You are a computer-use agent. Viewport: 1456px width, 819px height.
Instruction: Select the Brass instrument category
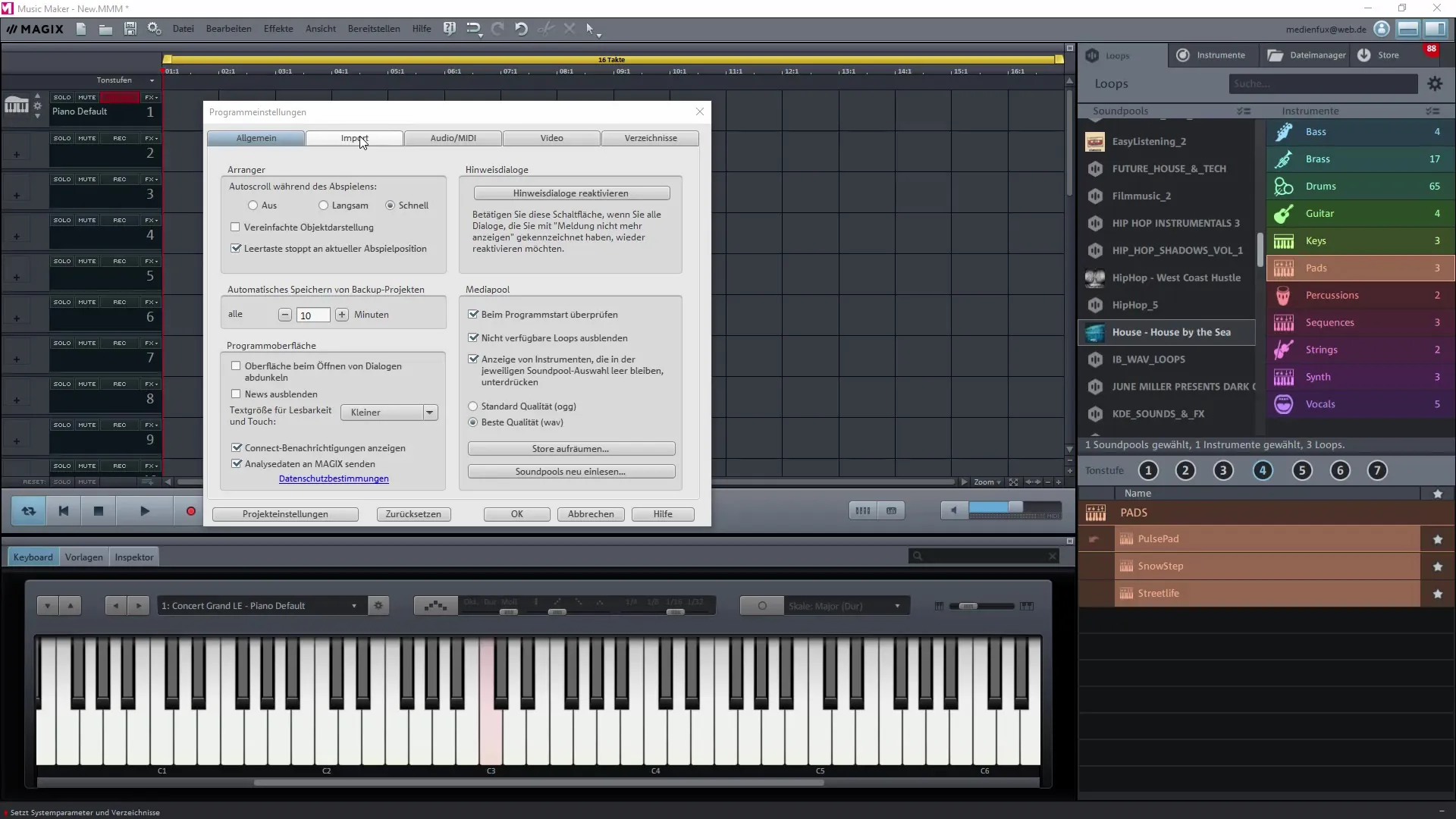[1360, 159]
